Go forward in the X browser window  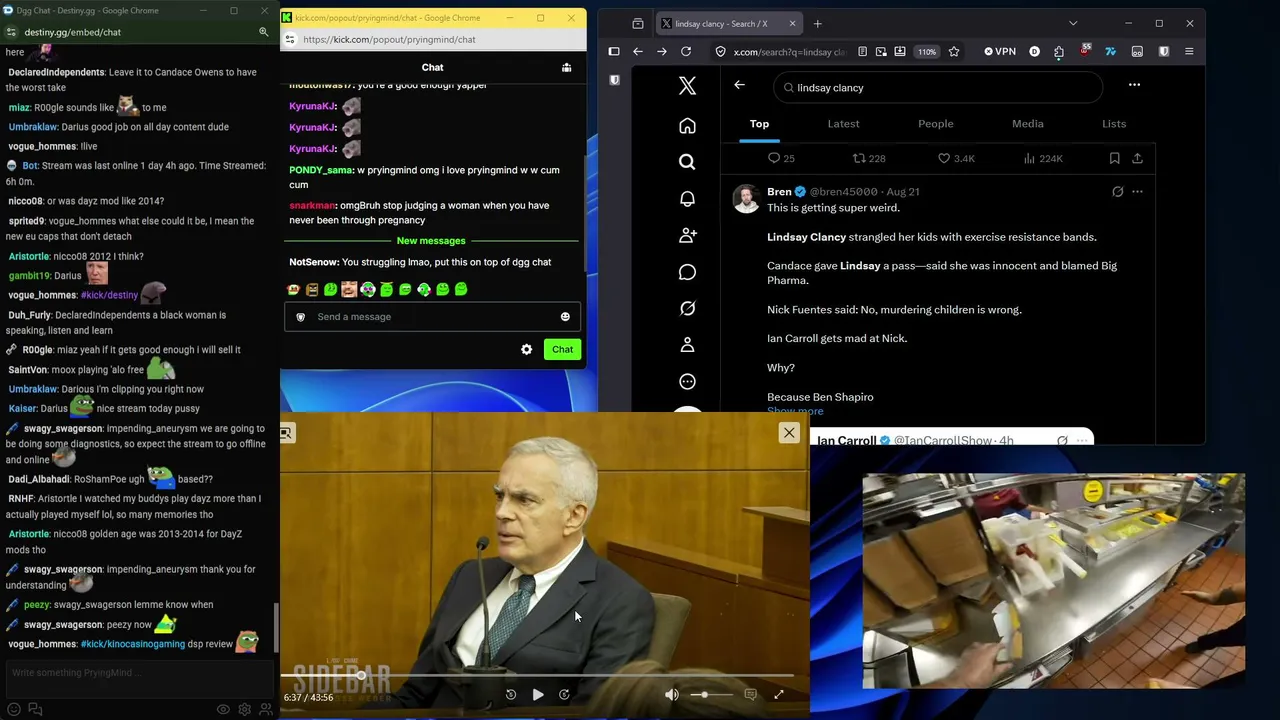point(662,52)
